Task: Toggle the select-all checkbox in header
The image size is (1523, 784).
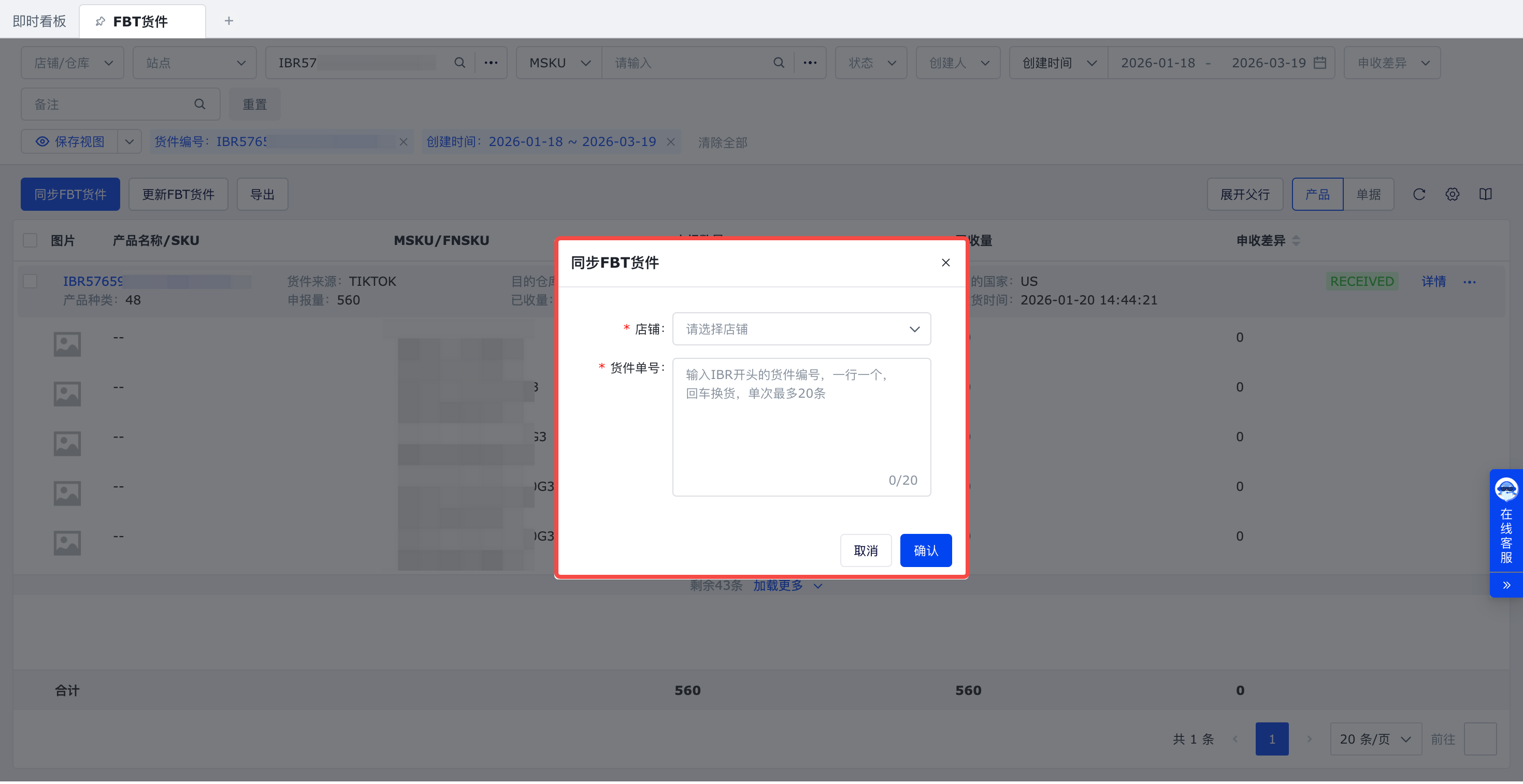Action: coord(30,240)
